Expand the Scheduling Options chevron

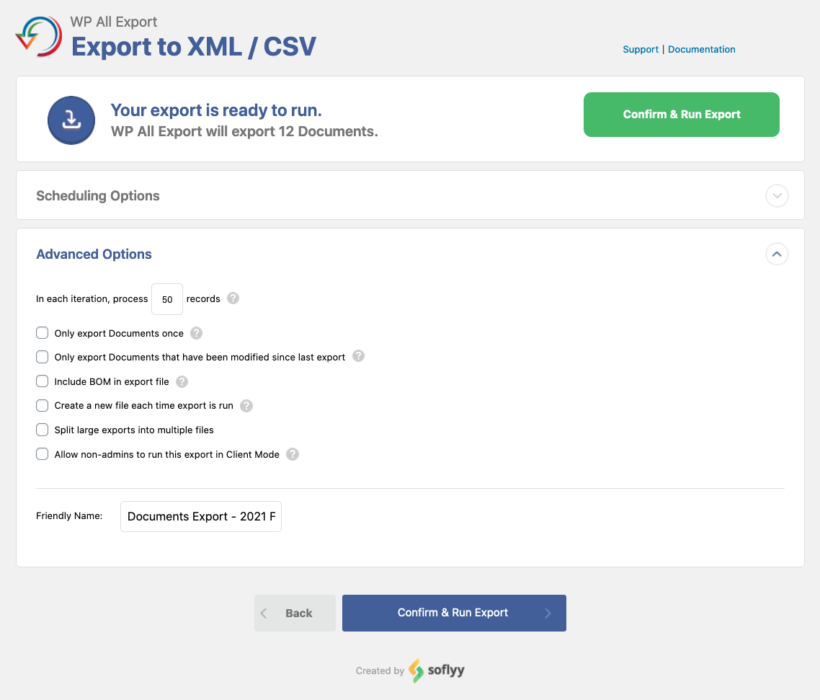point(777,196)
